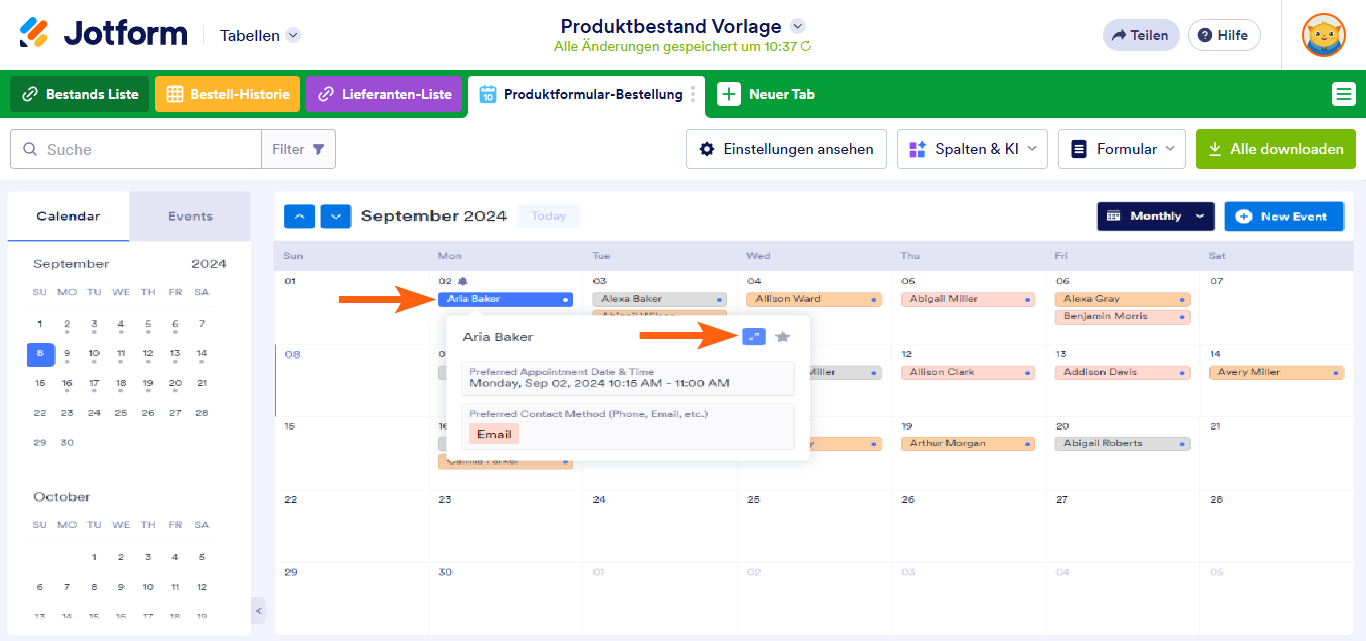Click the expand icon in Aria Baker popup
This screenshot has width=1366, height=641.
754,337
